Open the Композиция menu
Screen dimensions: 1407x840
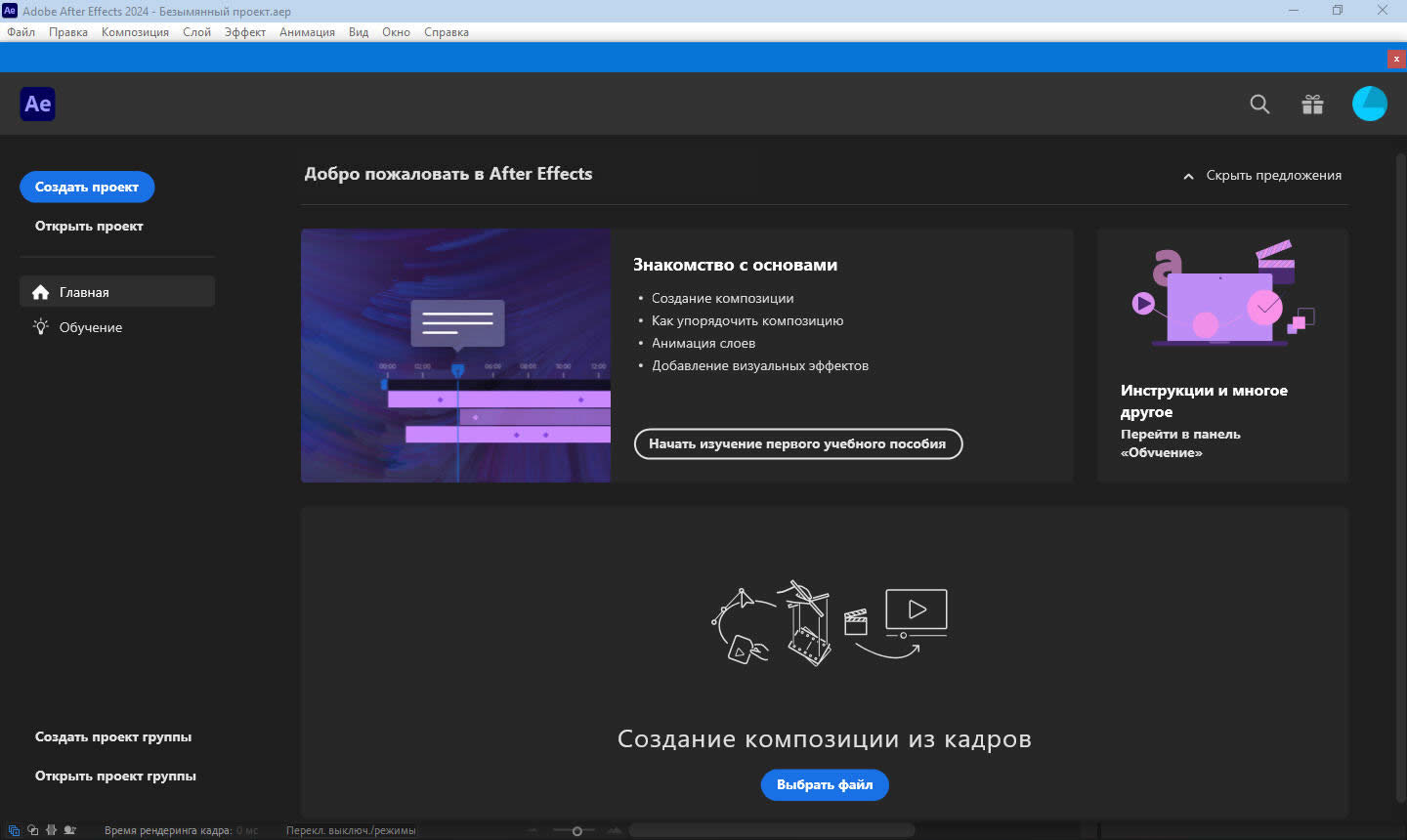coord(135,32)
